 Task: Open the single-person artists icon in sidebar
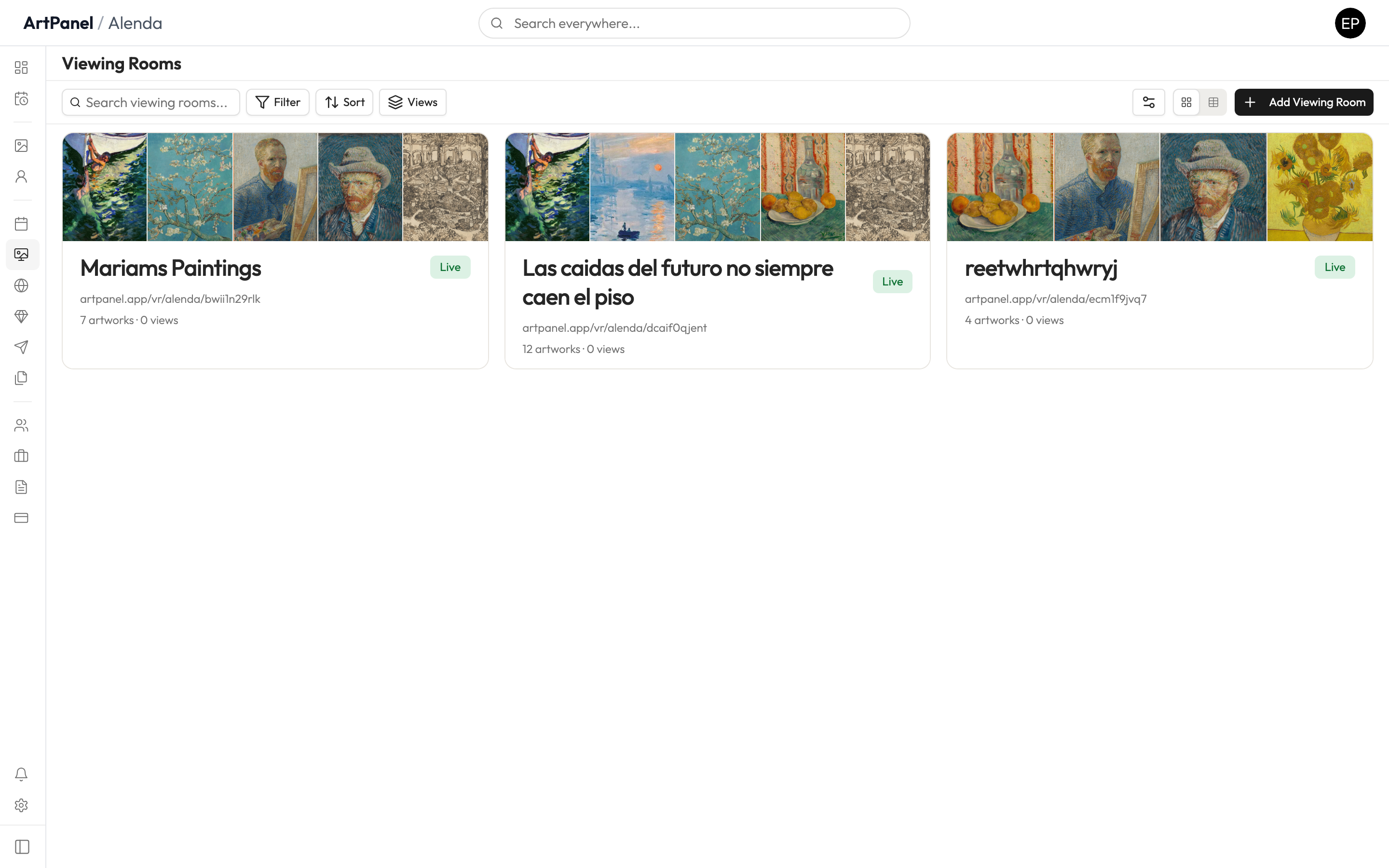[x=21, y=177]
